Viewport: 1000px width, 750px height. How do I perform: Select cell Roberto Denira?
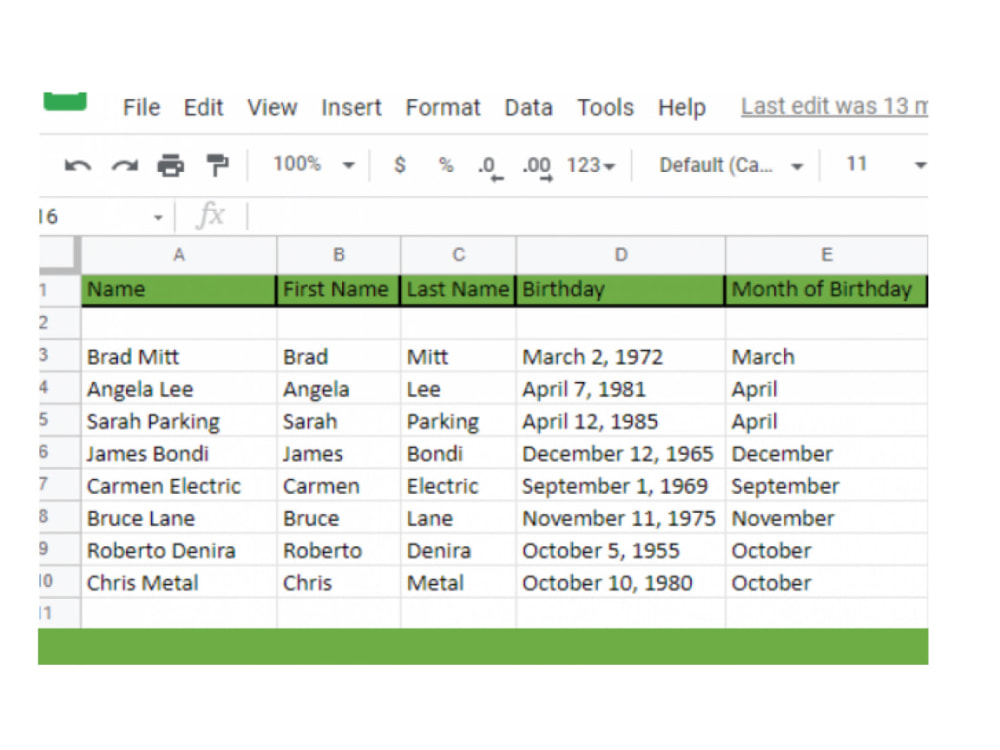(179, 551)
